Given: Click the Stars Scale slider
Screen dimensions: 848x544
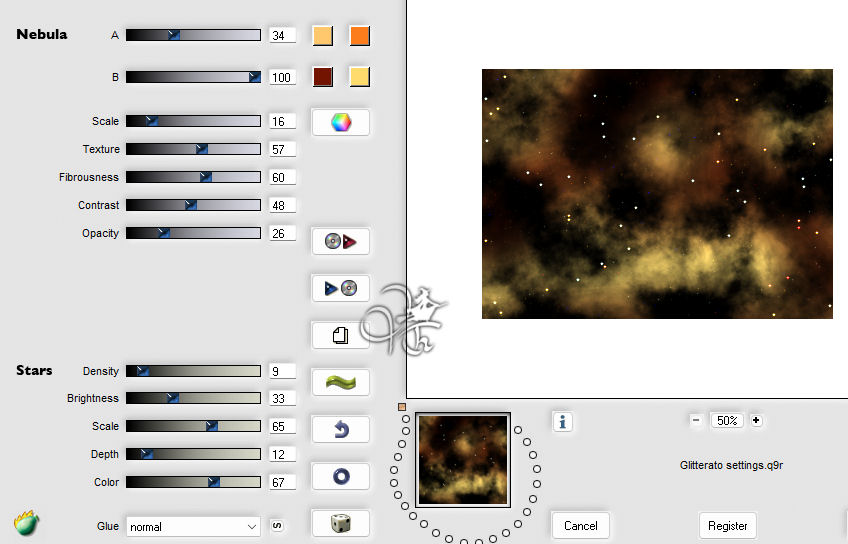Looking at the screenshot, I should (x=193, y=426).
